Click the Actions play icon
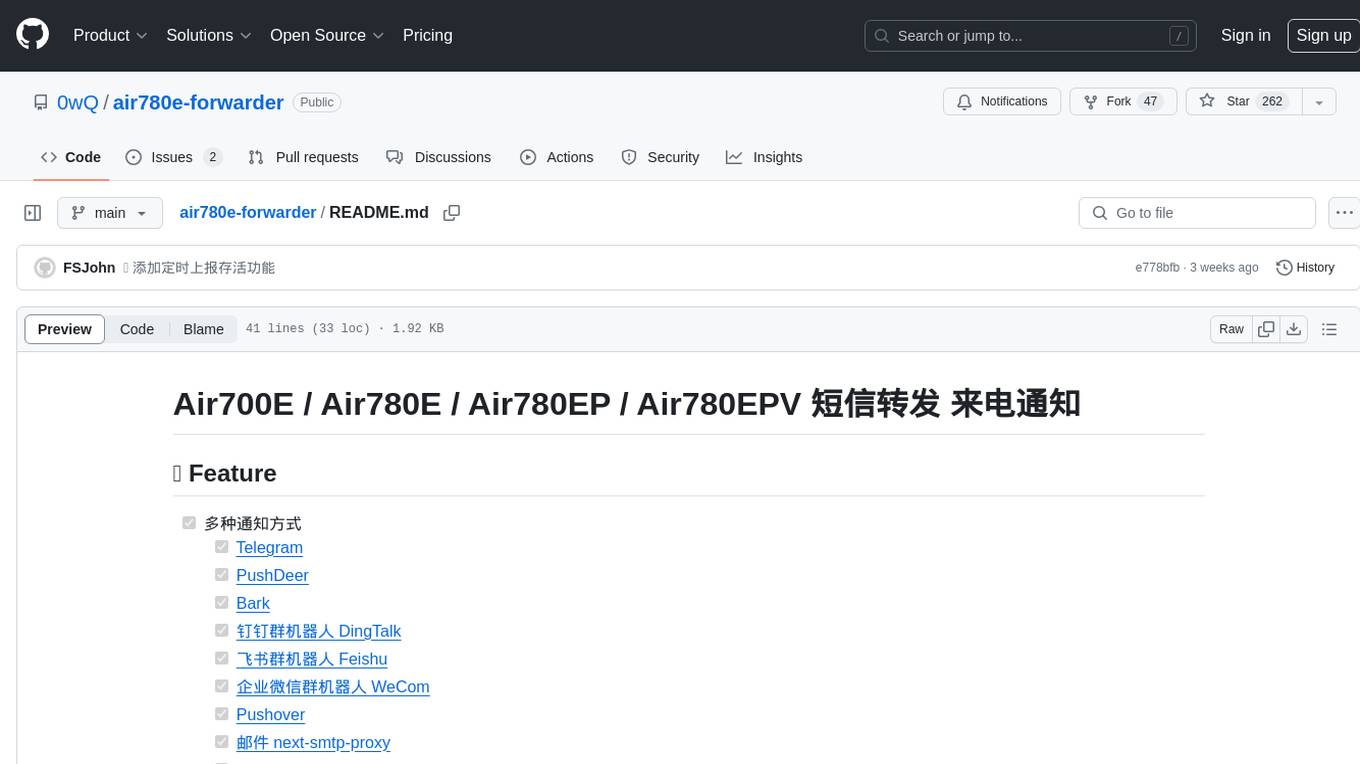Image resolution: width=1360 pixels, height=764 pixels. click(528, 157)
